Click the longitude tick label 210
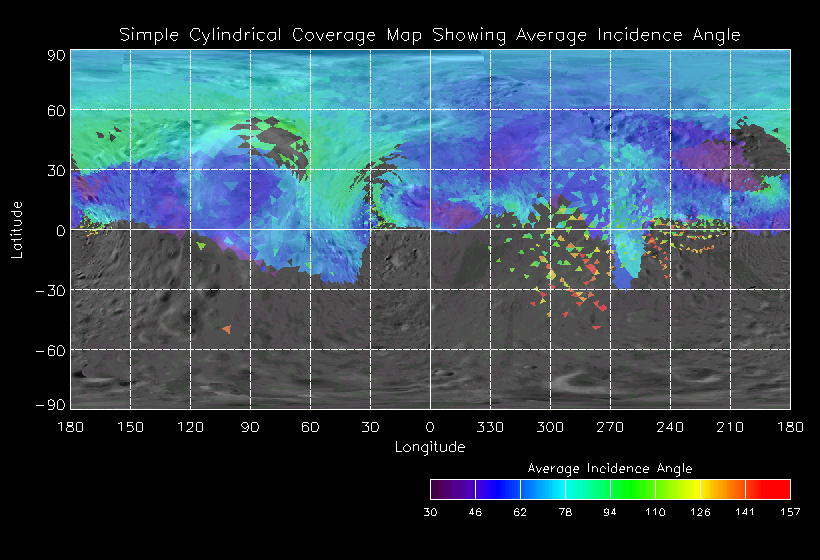Screen dimensions: 820x560 click(x=730, y=428)
